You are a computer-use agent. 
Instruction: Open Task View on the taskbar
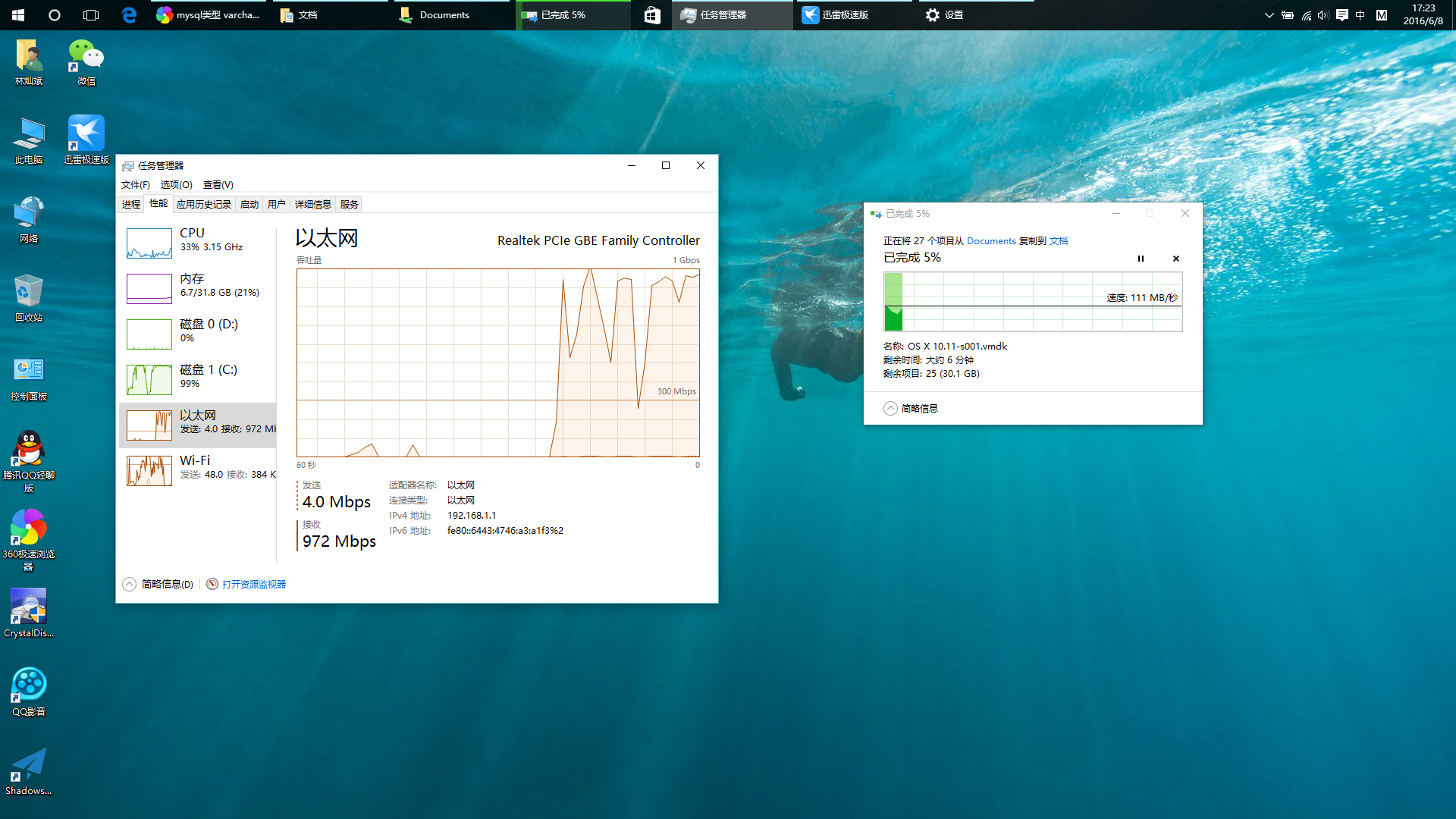pos(91,14)
